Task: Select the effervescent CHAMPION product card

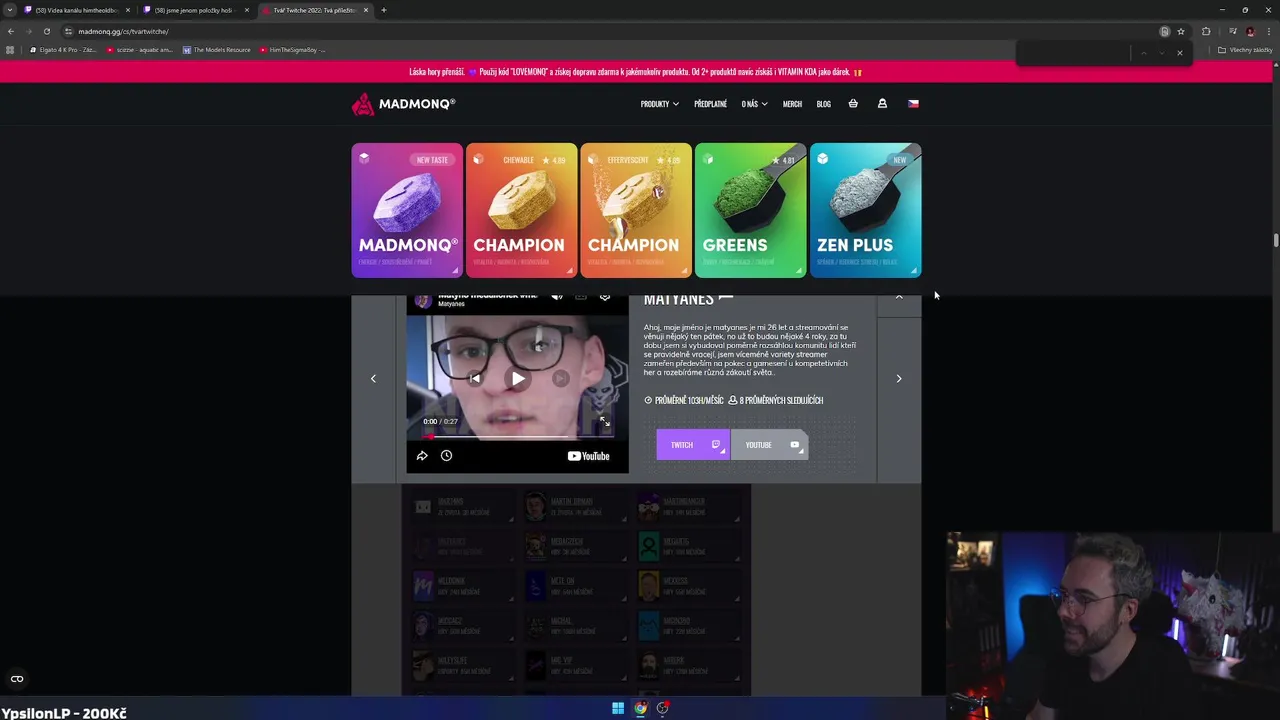Action: [x=635, y=210]
